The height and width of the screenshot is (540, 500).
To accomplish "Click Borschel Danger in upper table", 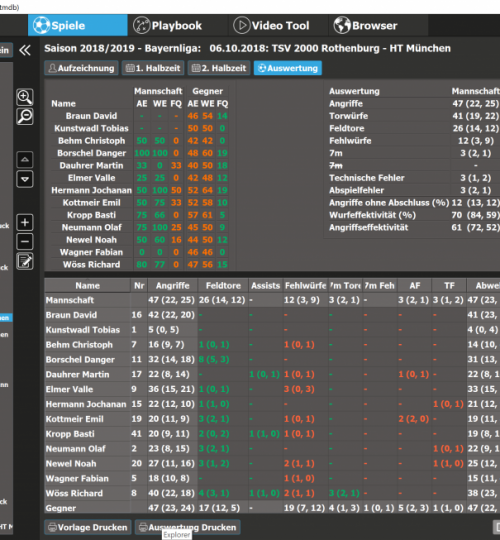I will click(x=92, y=153).
